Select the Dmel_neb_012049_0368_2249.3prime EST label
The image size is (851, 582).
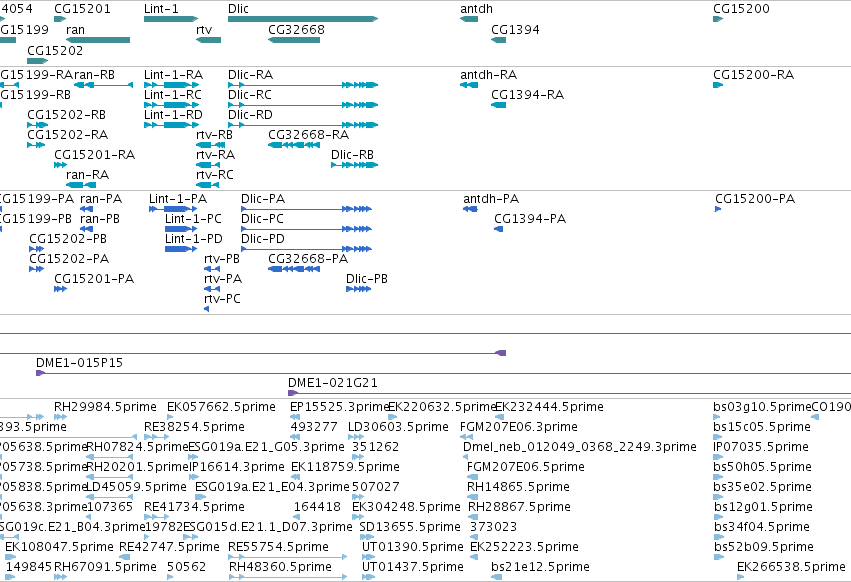[x=580, y=447]
